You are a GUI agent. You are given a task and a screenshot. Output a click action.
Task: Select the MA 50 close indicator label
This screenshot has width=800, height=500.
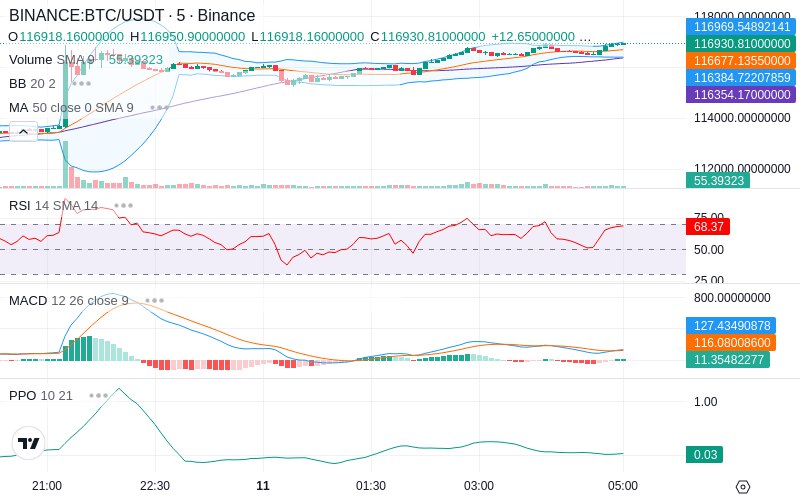[71, 108]
